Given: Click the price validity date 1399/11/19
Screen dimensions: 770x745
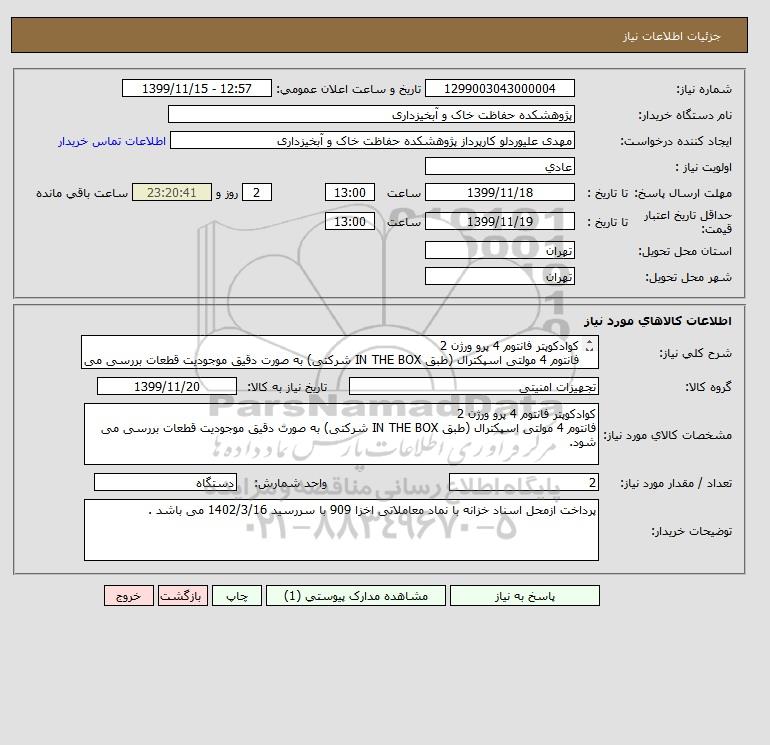Looking at the screenshot, I should coord(499,221).
